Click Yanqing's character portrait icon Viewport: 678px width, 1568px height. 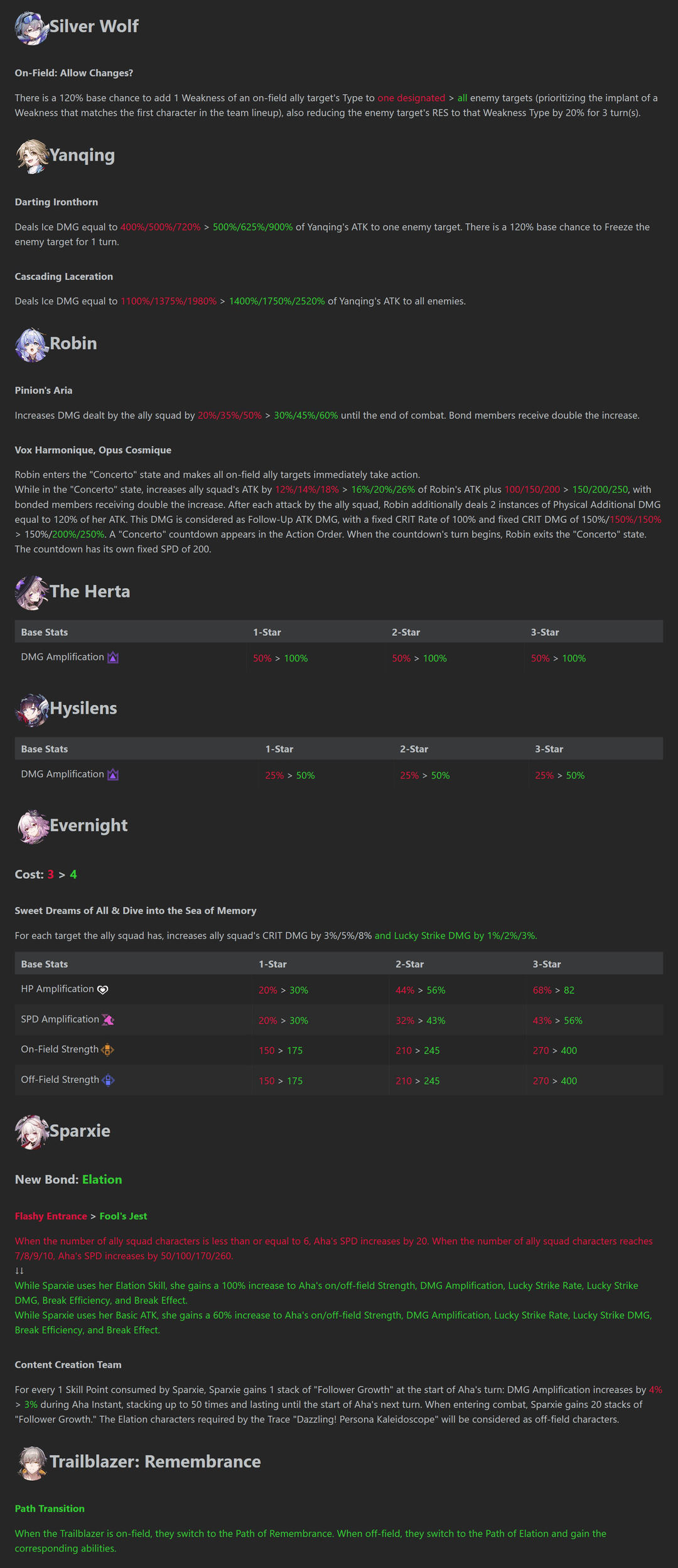click(x=32, y=157)
